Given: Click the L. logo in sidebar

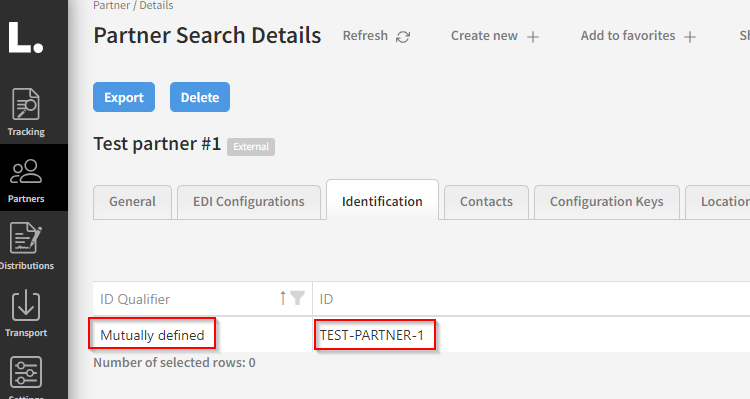Looking at the screenshot, I should (26, 37).
